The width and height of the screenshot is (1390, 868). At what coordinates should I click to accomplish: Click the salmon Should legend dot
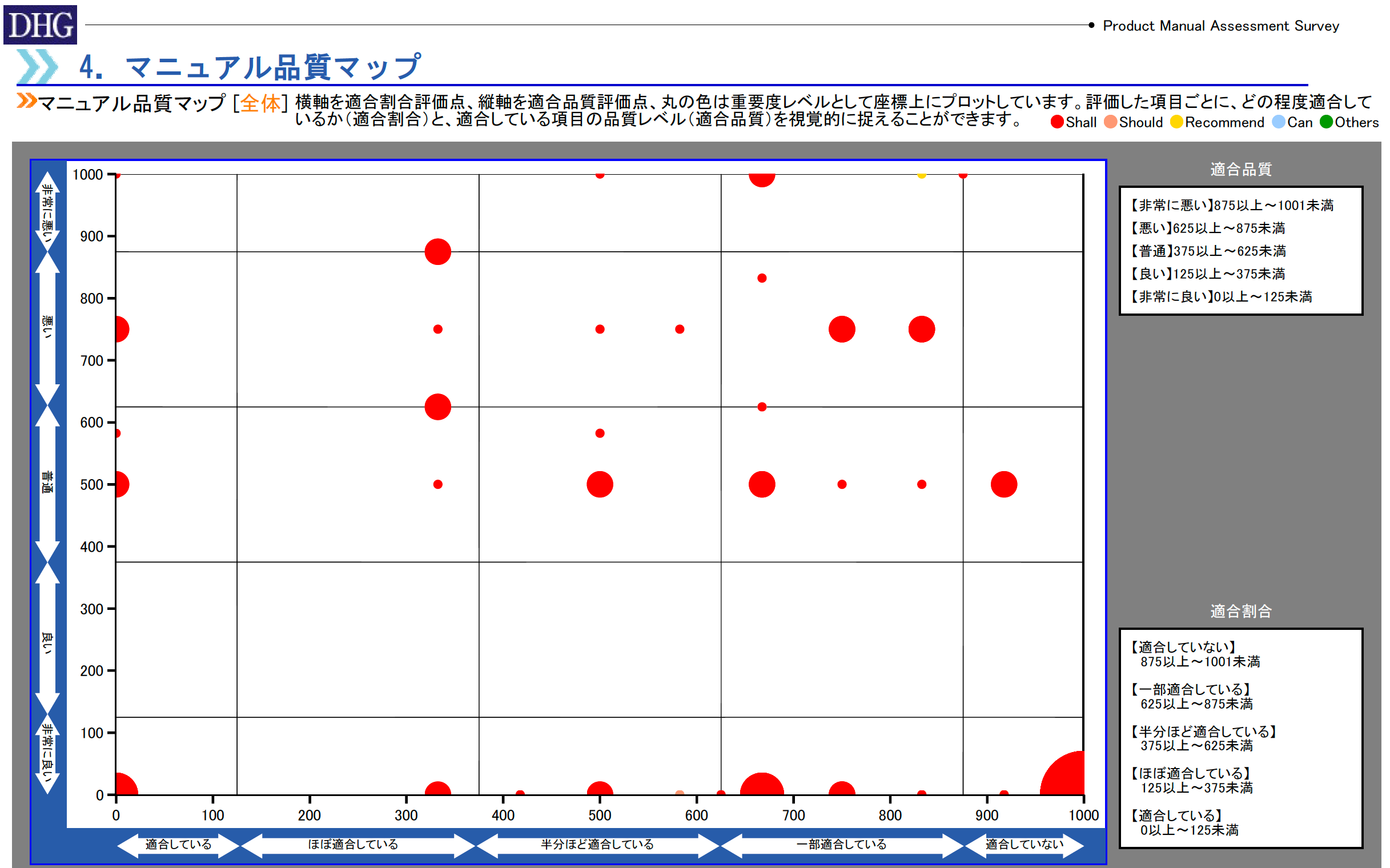[1110, 122]
